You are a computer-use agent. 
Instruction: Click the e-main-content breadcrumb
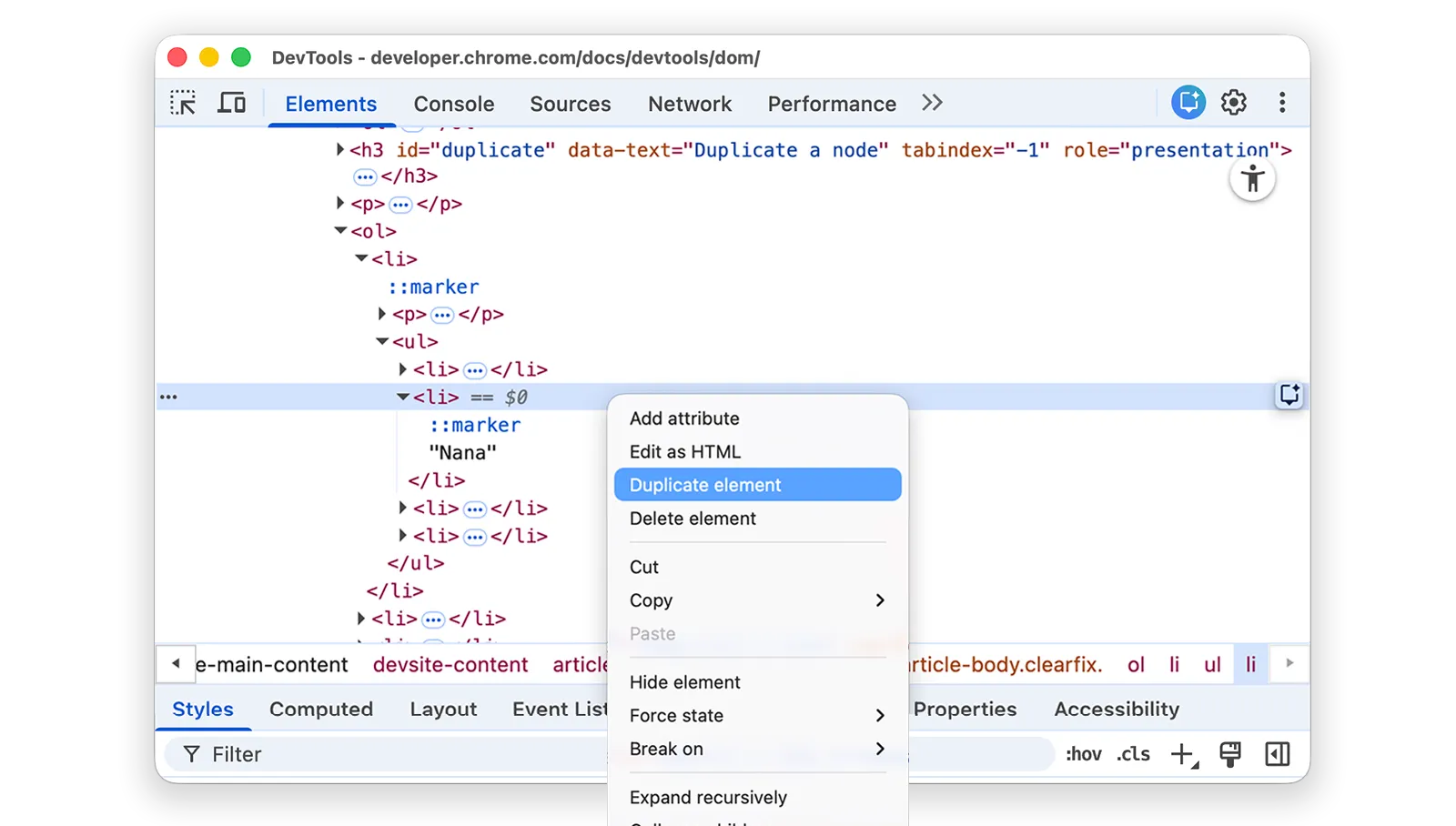[x=271, y=665]
